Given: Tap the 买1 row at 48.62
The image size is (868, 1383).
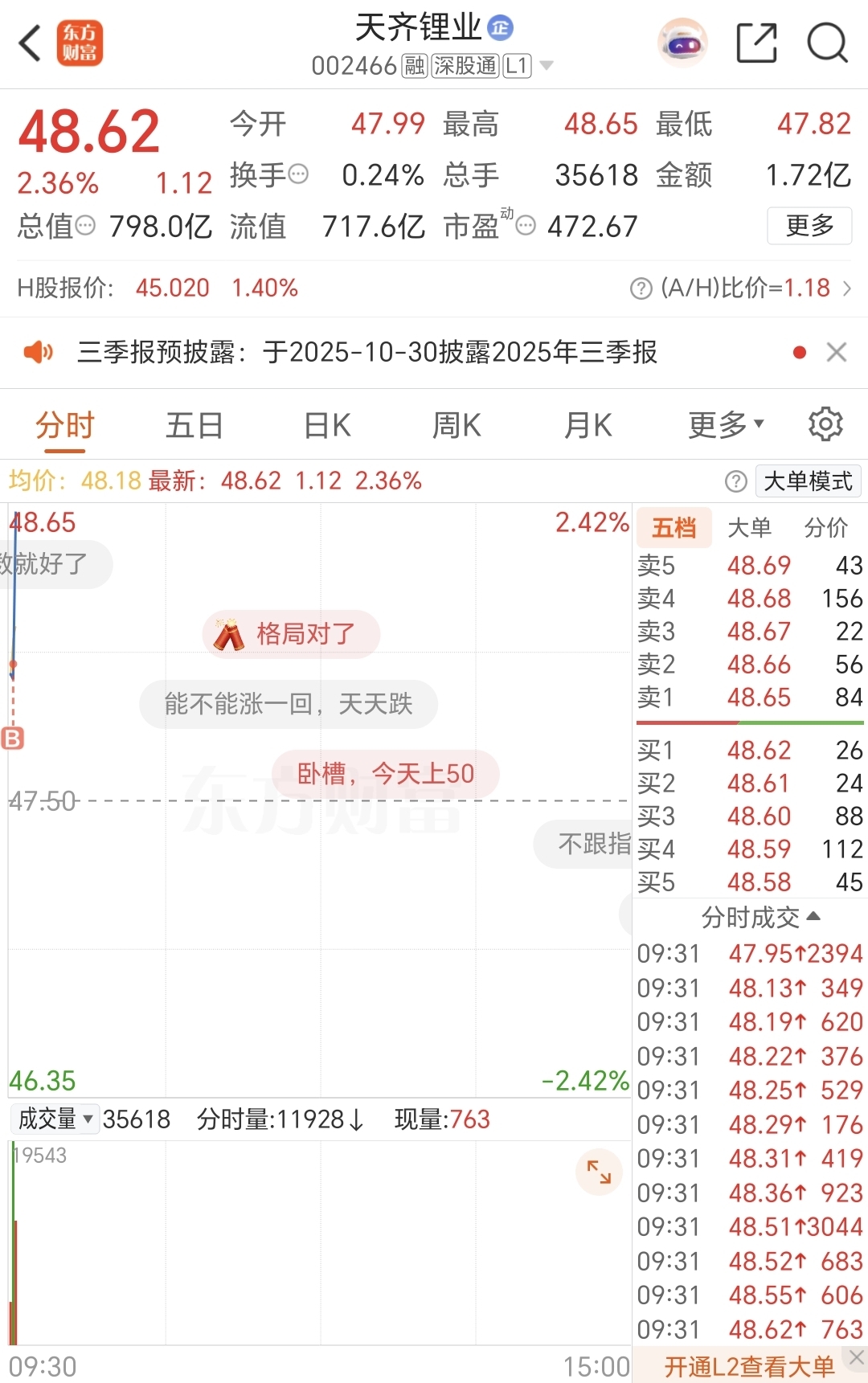Looking at the screenshot, I should click(x=750, y=751).
